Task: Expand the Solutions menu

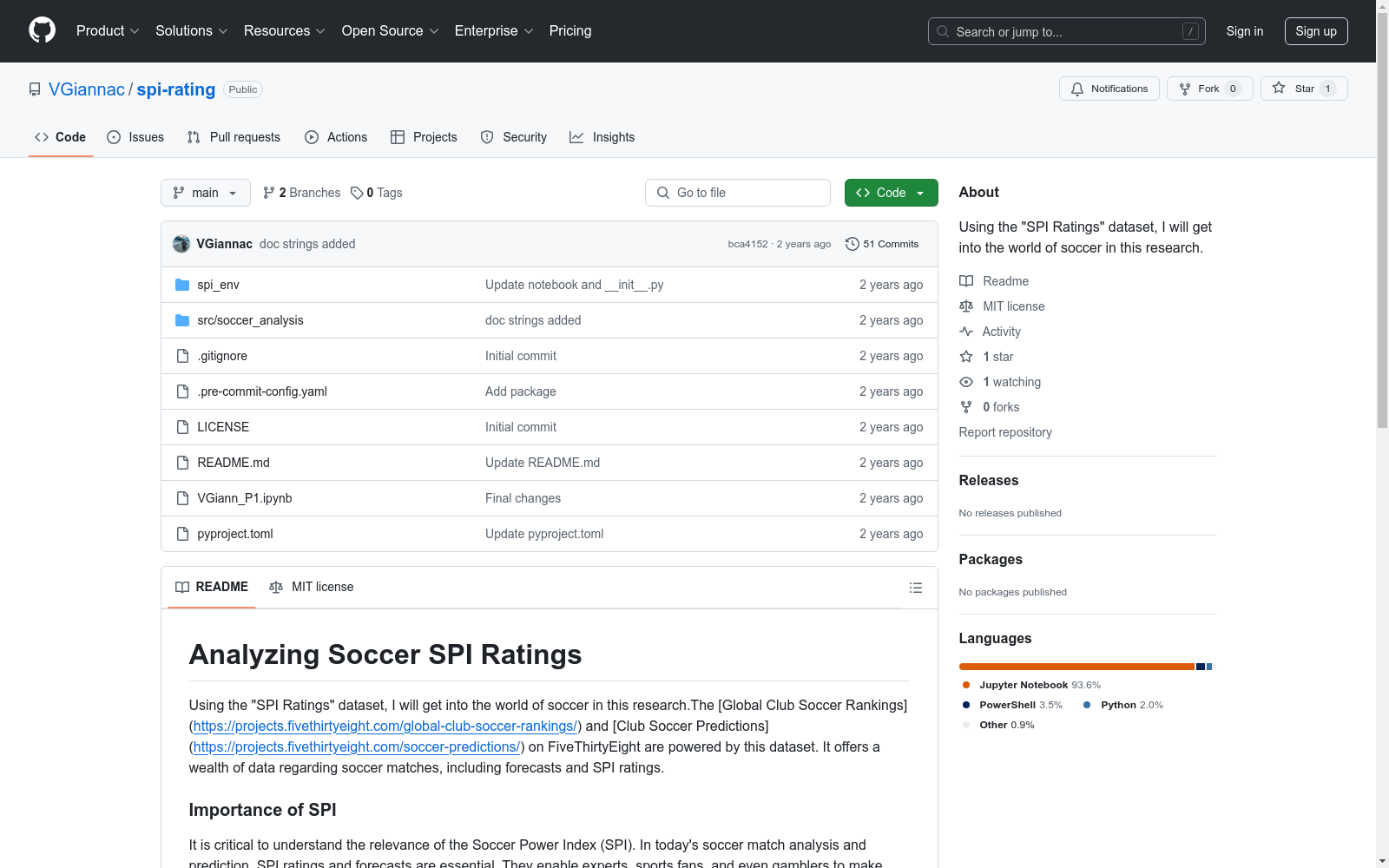Action: [x=192, y=30]
